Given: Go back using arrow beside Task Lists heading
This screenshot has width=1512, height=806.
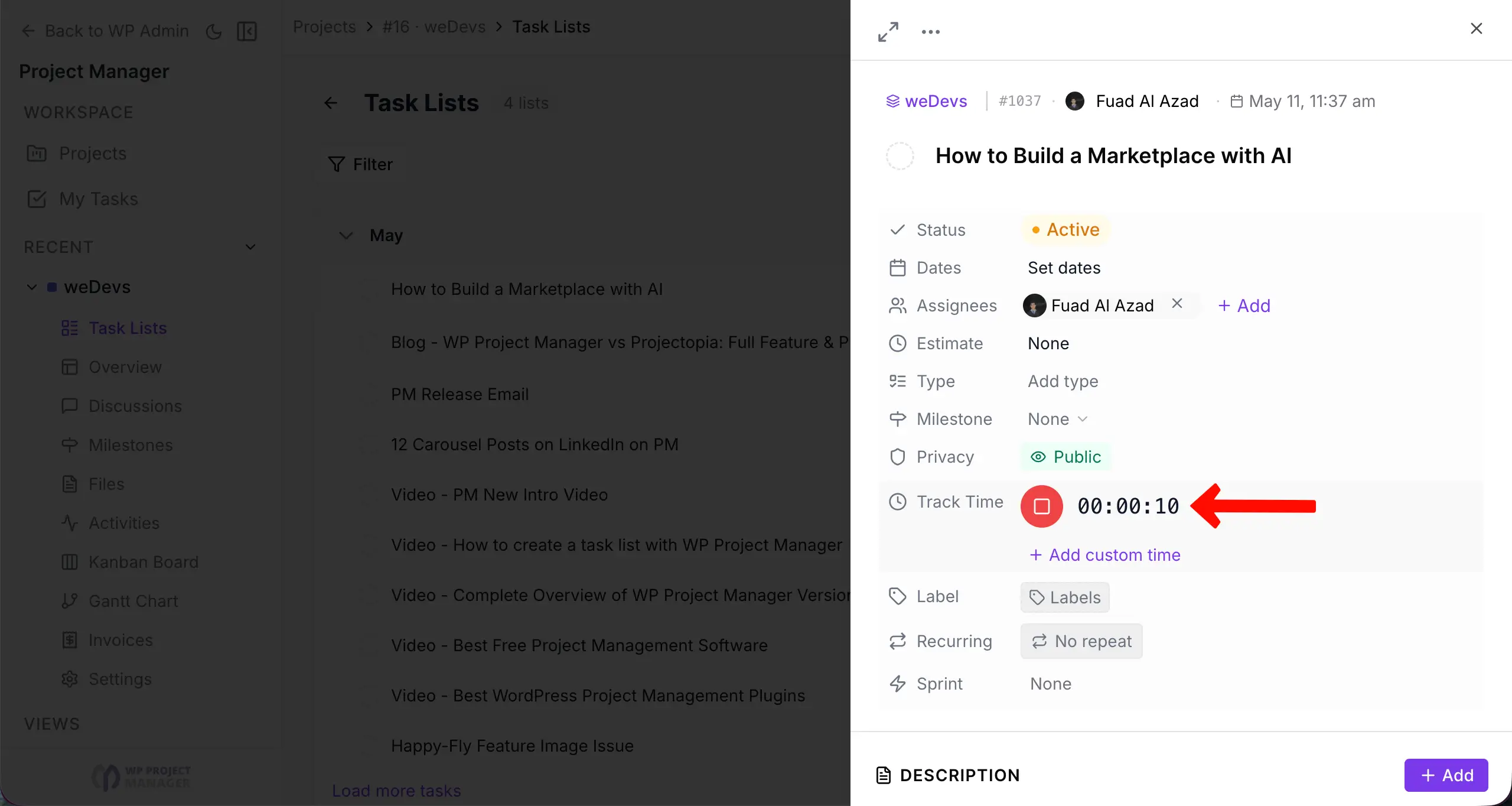Looking at the screenshot, I should (x=331, y=103).
